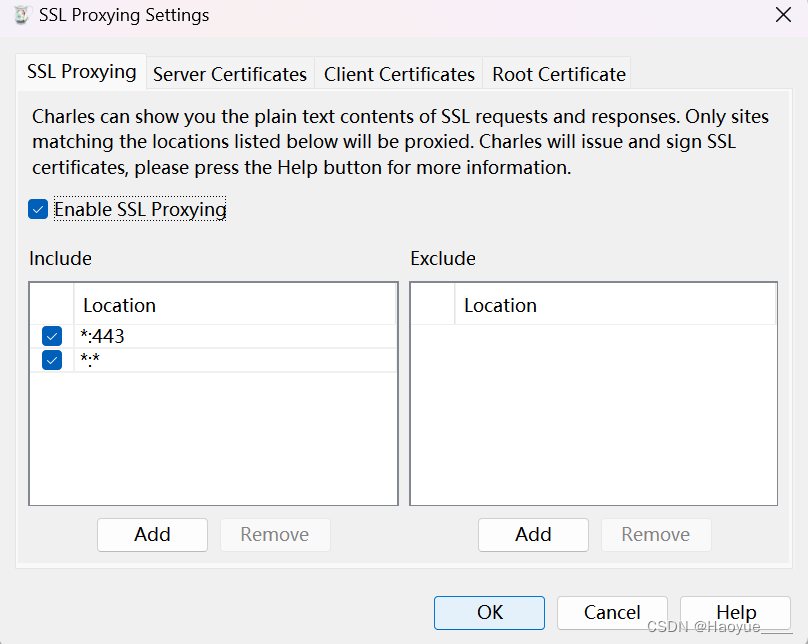Screen dimensions: 808x644
Task: Open the Client Certificates tab
Action: click(x=399, y=74)
